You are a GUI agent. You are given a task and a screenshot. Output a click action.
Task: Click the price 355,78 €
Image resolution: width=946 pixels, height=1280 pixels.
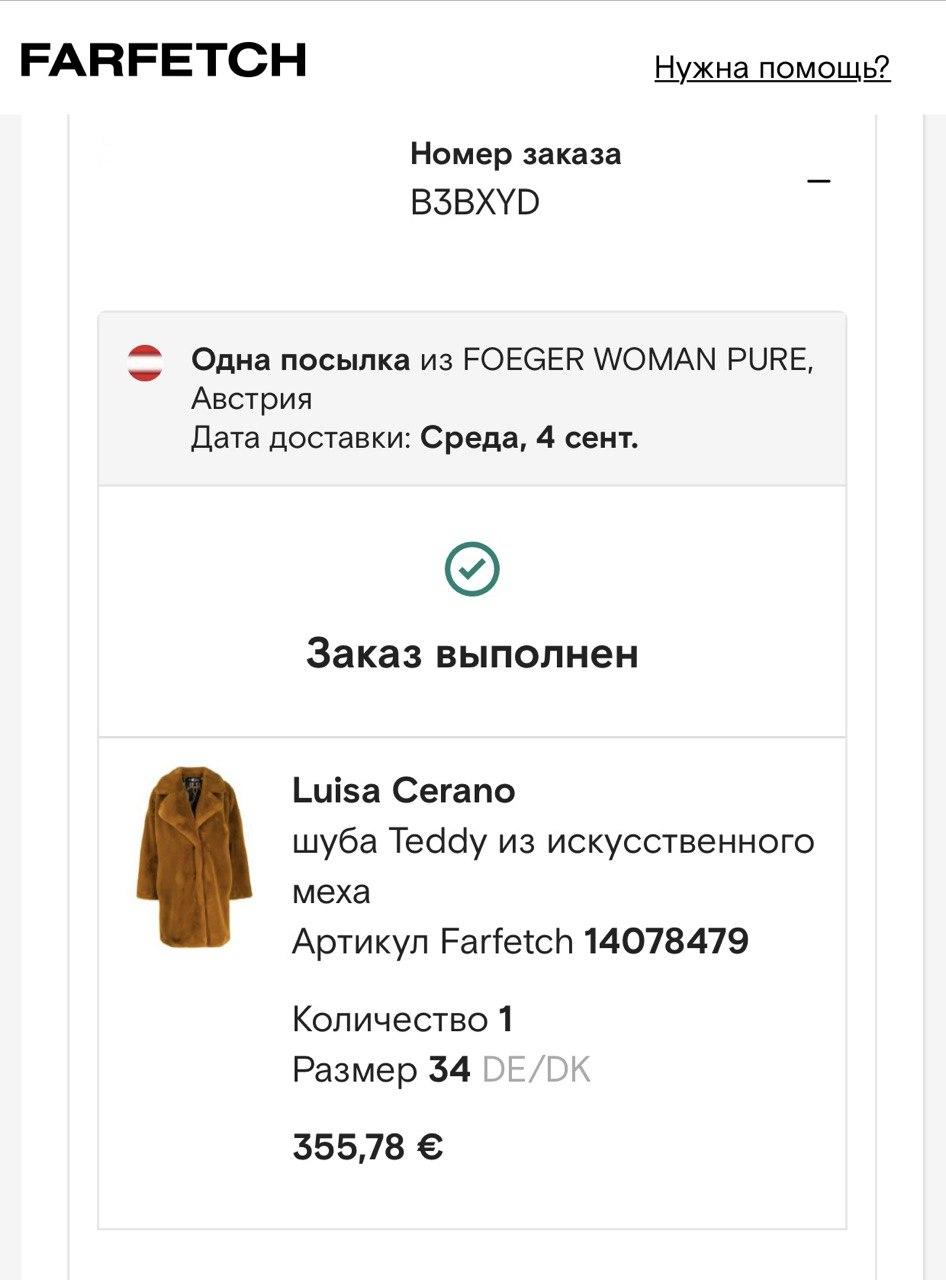367,1146
